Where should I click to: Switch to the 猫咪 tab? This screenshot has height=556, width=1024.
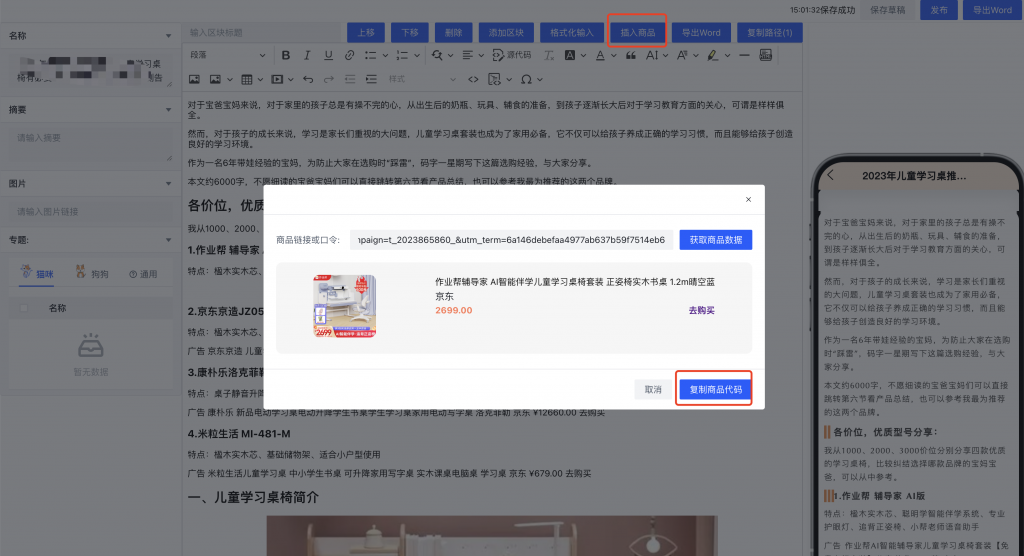pos(37,273)
